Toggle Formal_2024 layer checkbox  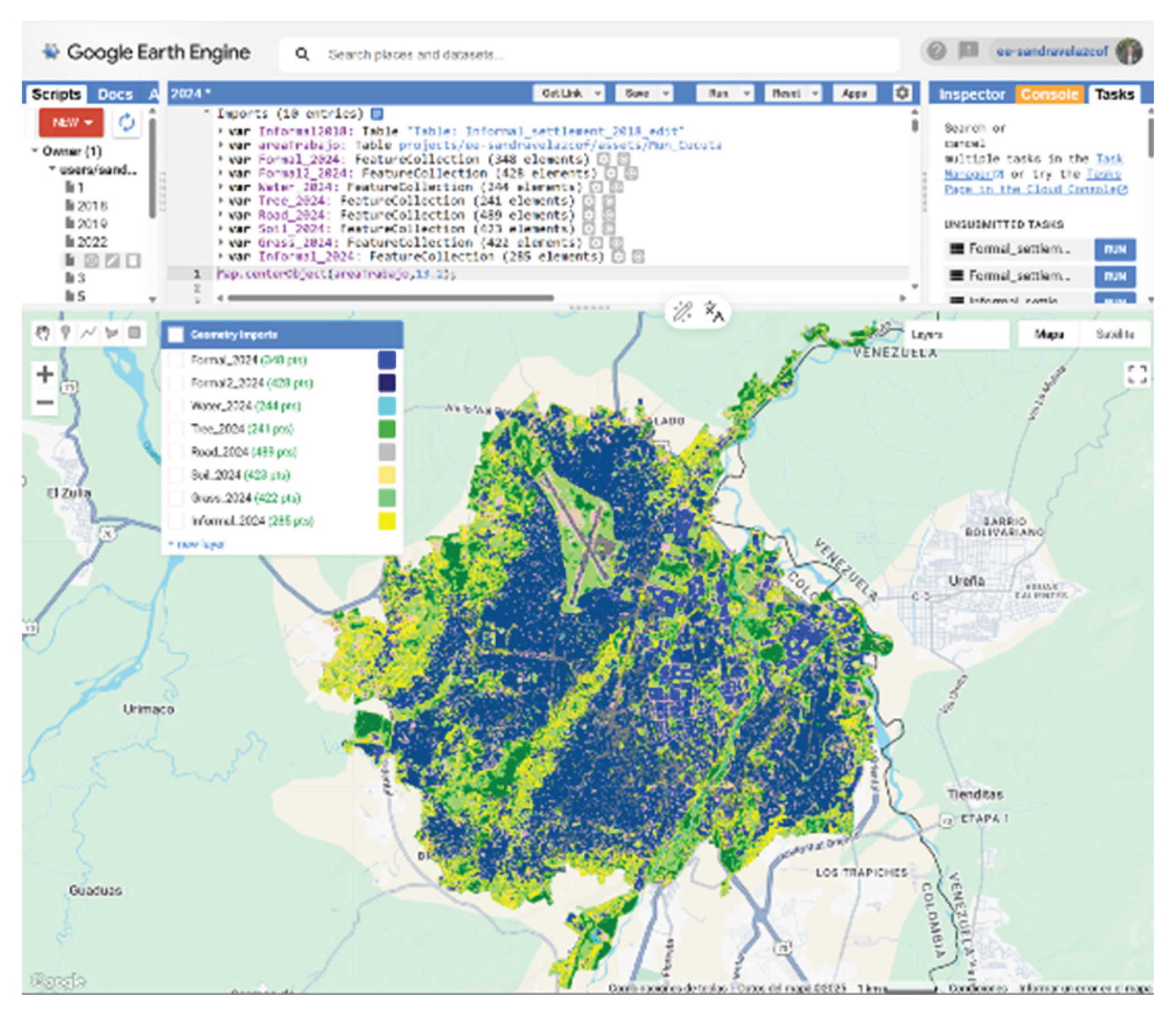(177, 360)
